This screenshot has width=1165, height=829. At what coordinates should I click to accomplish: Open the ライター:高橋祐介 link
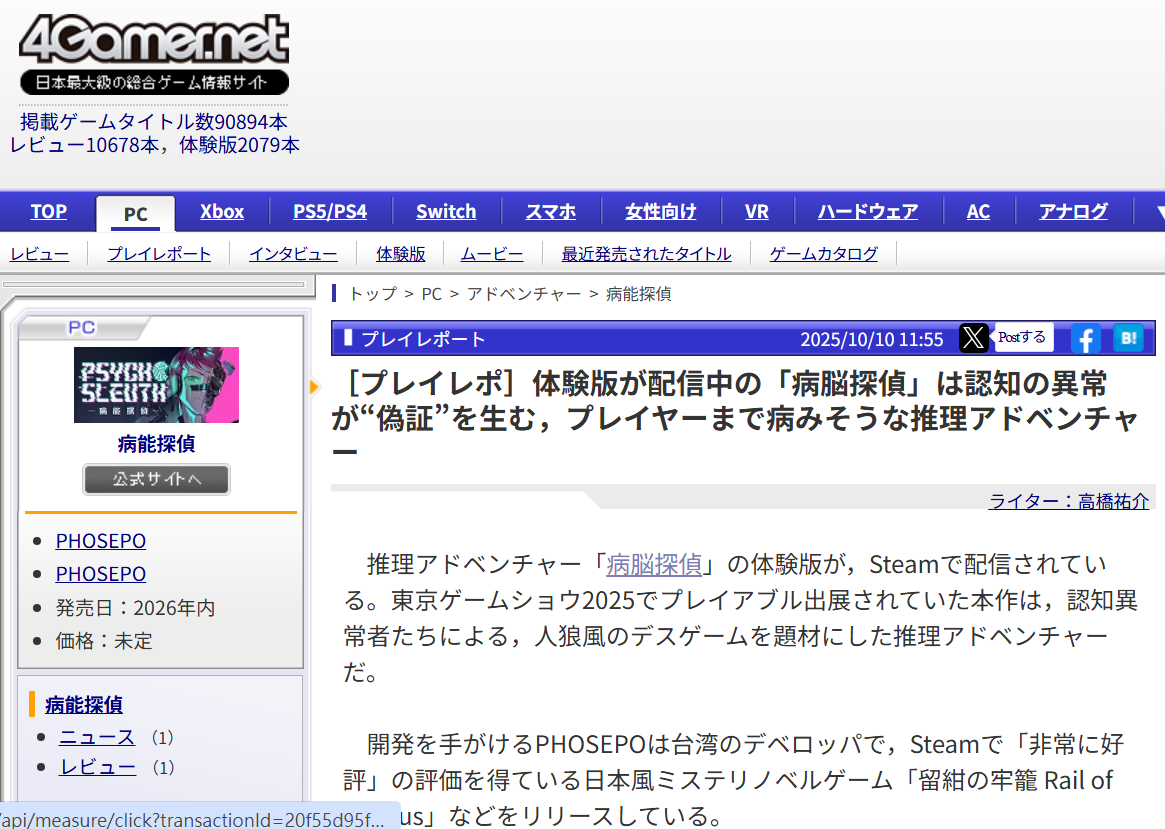click(1068, 501)
